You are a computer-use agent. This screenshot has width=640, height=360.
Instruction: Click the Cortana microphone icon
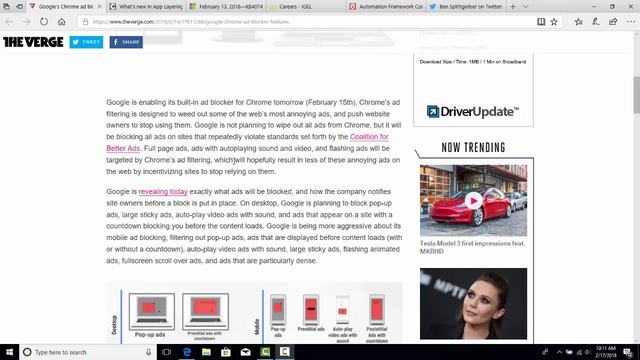point(148,352)
